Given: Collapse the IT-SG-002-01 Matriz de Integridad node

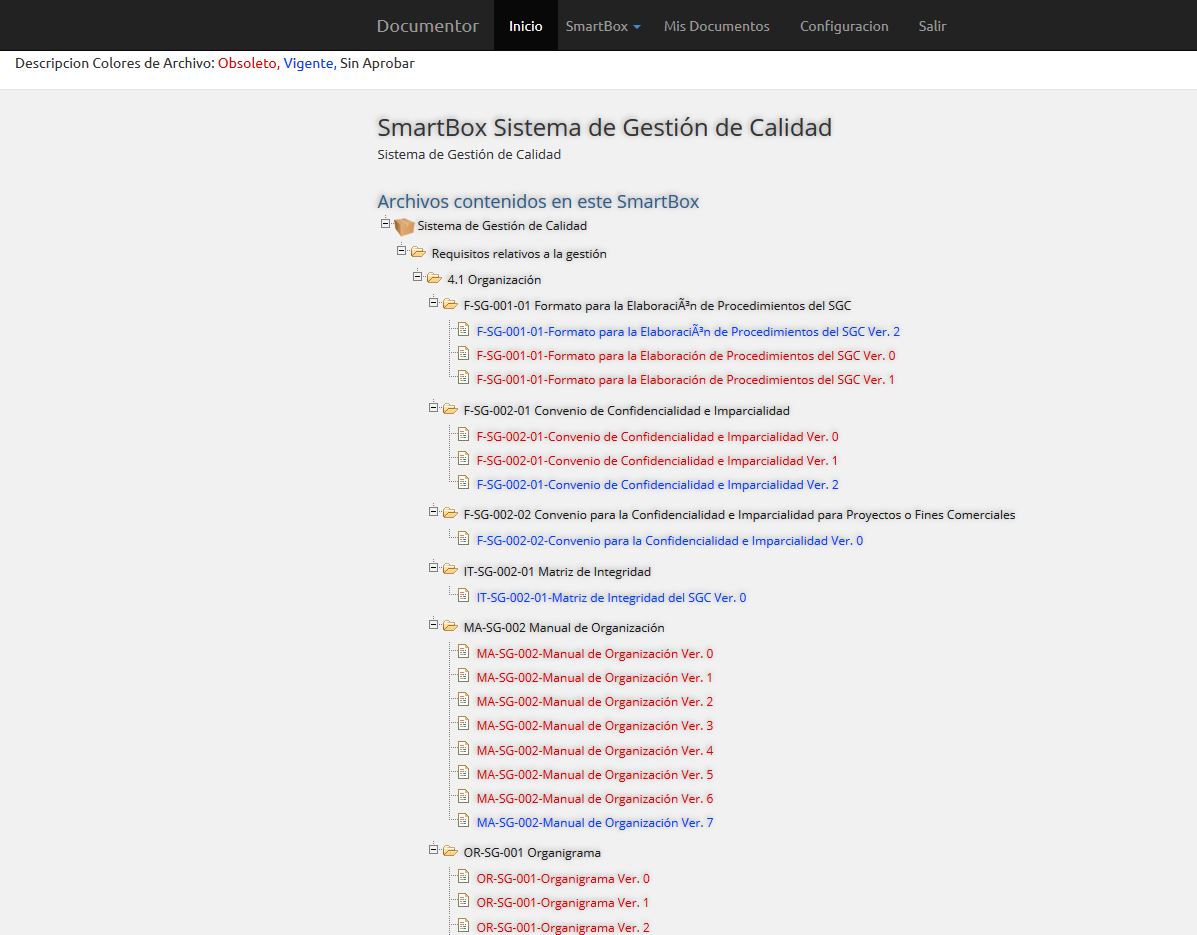Looking at the screenshot, I should click(x=434, y=568).
